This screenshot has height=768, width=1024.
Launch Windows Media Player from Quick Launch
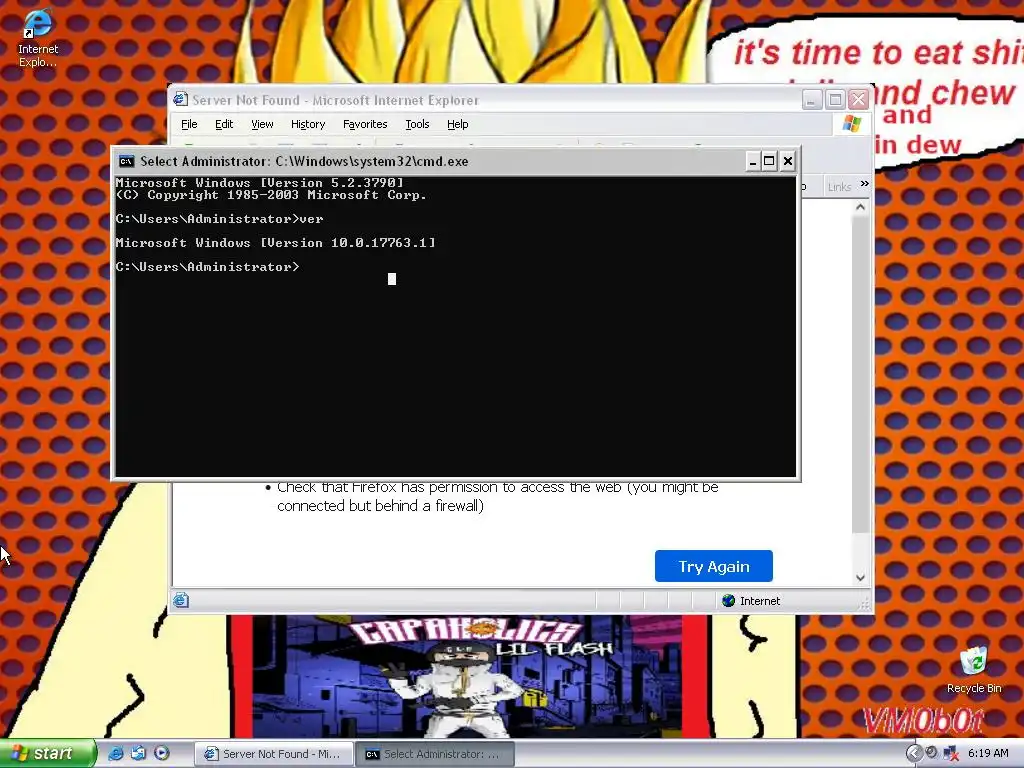[x=161, y=753]
